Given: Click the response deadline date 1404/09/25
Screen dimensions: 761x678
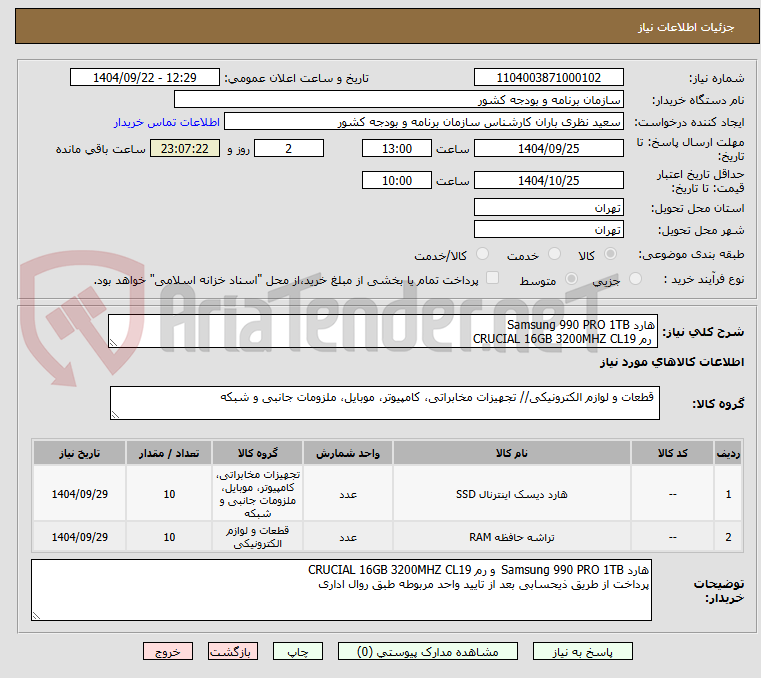Looking at the screenshot, I should (x=548, y=148).
